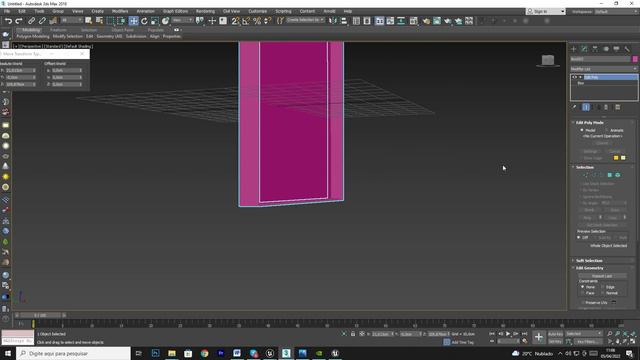Select the Face constraint radio button
Image resolution: width=640 pixels, height=360 pixels.
click(582, 293)
